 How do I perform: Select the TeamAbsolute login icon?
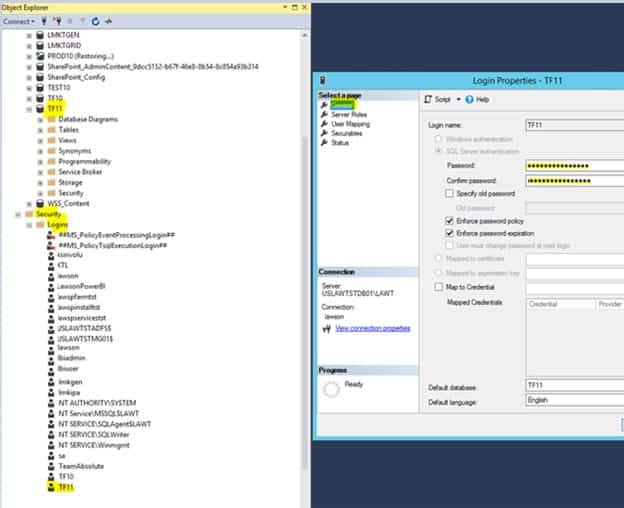[51, 466]
